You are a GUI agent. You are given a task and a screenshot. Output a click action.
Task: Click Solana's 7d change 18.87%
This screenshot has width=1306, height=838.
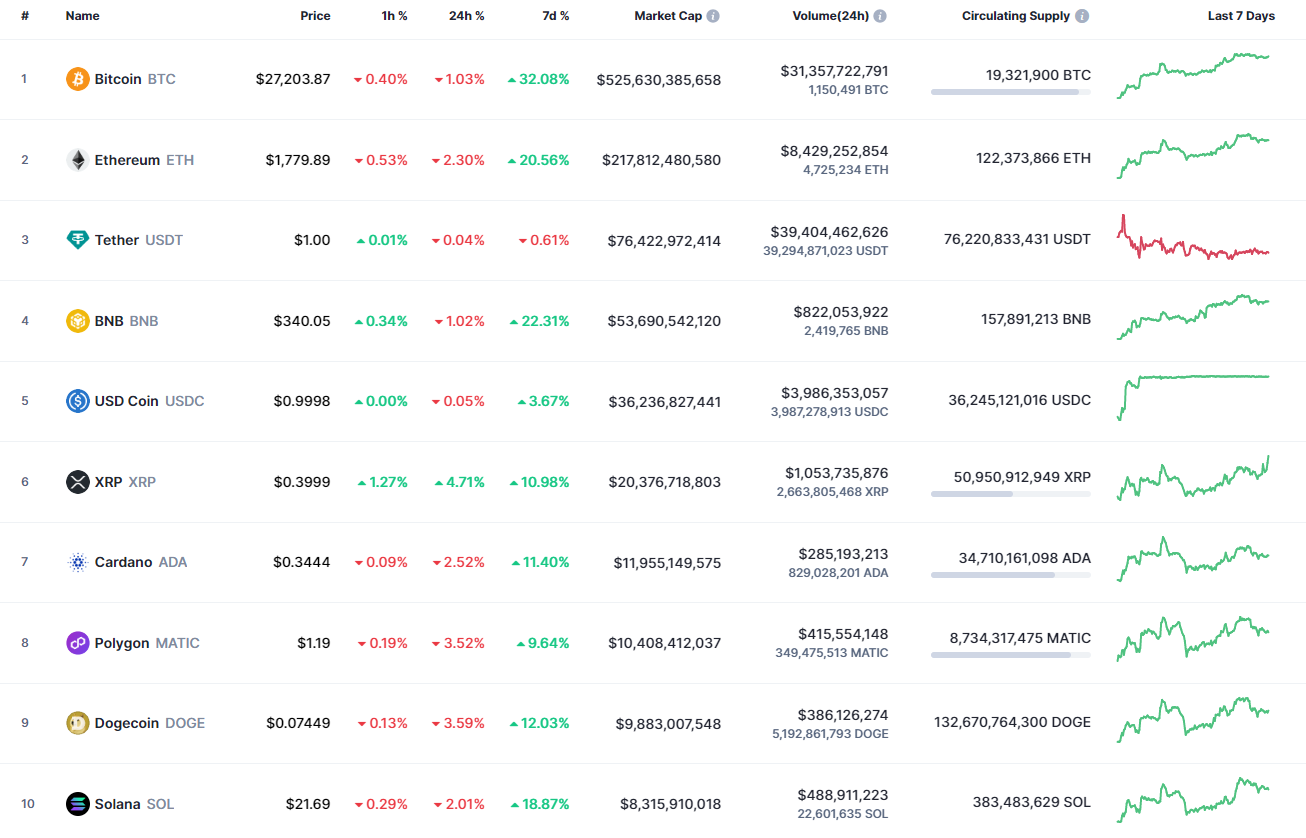[x=538, y=804]
